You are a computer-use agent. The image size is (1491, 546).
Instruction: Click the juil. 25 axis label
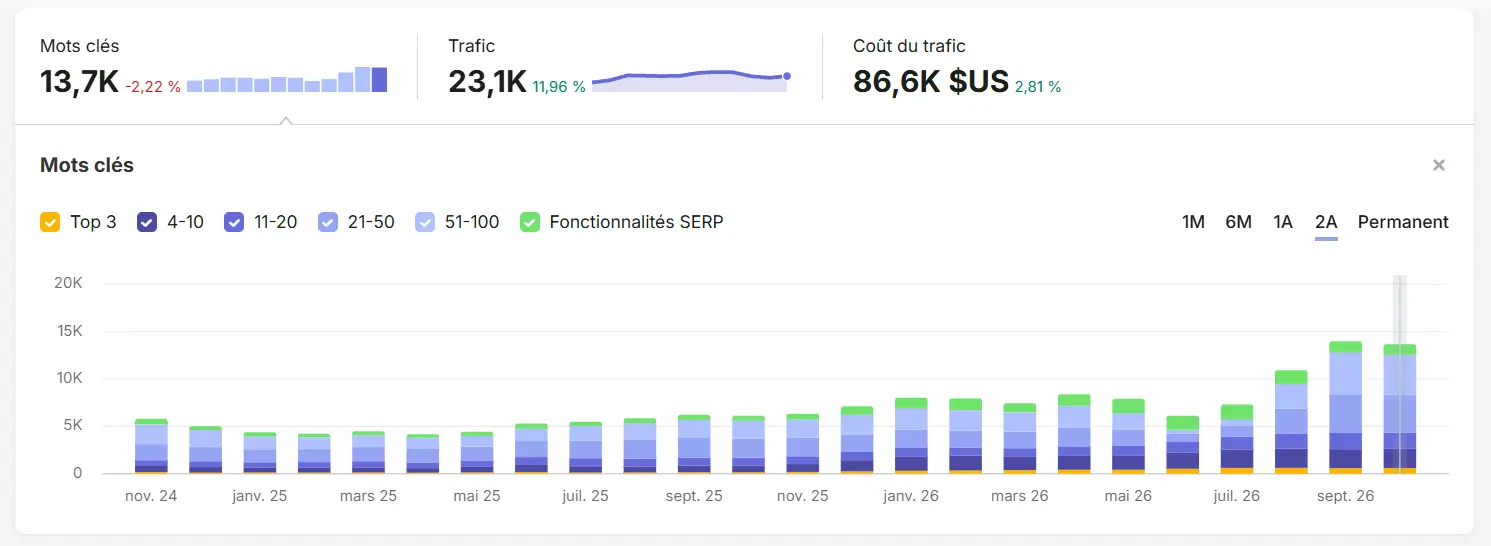coord(585,496)
